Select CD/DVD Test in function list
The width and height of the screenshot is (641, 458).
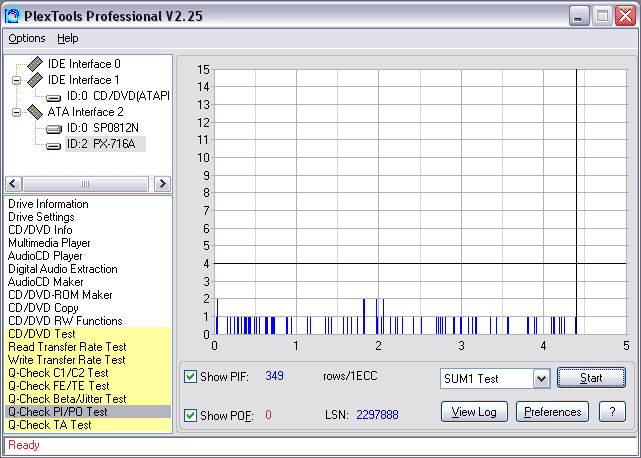point(88,334)
